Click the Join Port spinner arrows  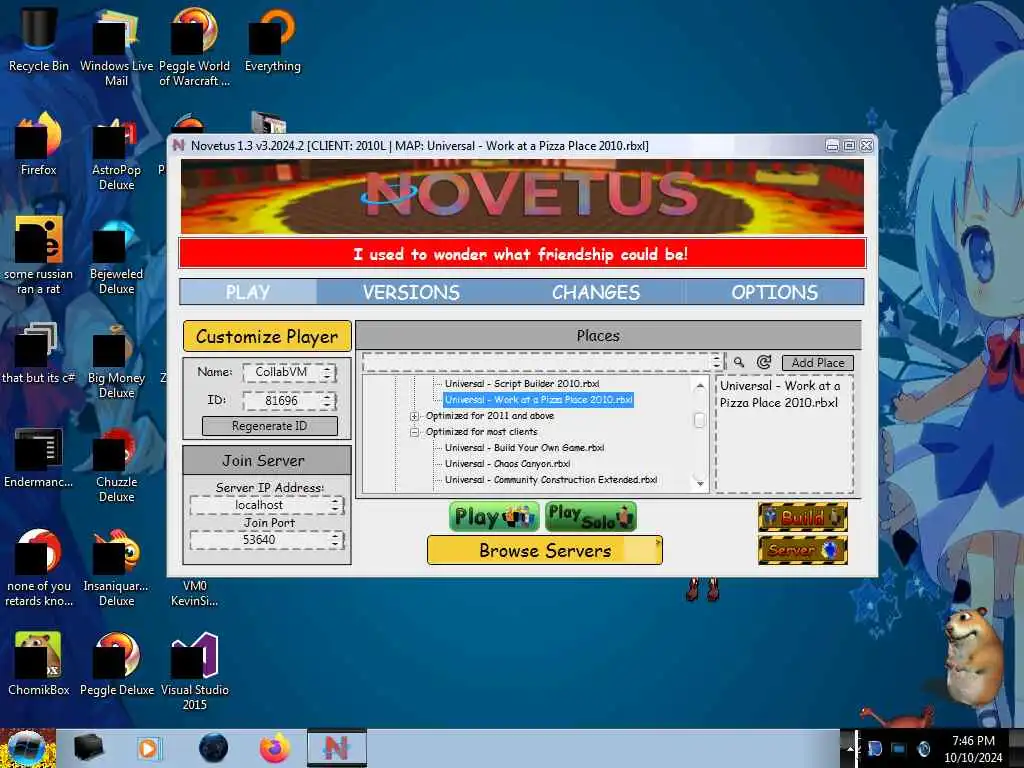tap(336, 540)
